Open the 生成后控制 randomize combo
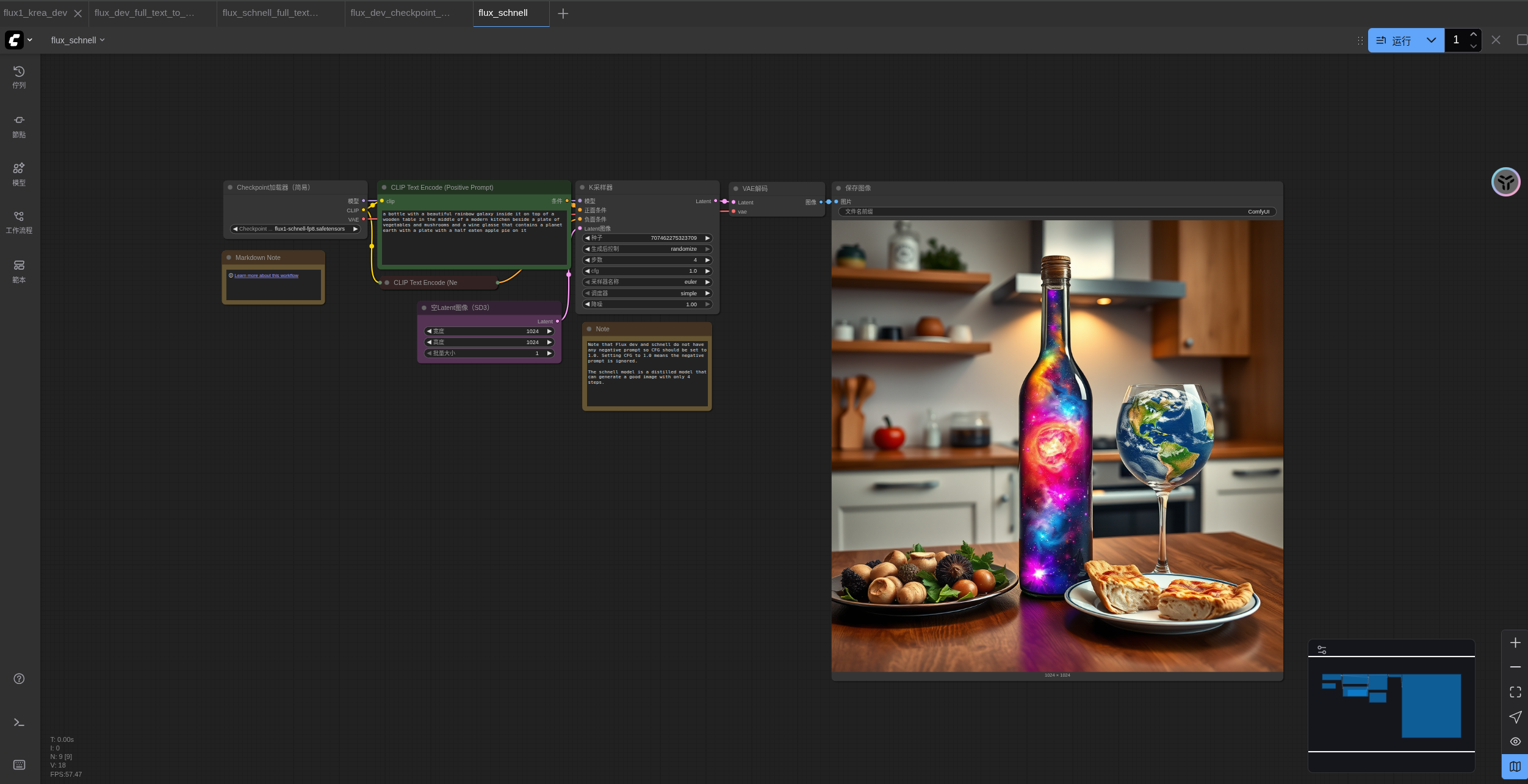The height and width of the screenshot is (784, 1528). pos(647,249)
